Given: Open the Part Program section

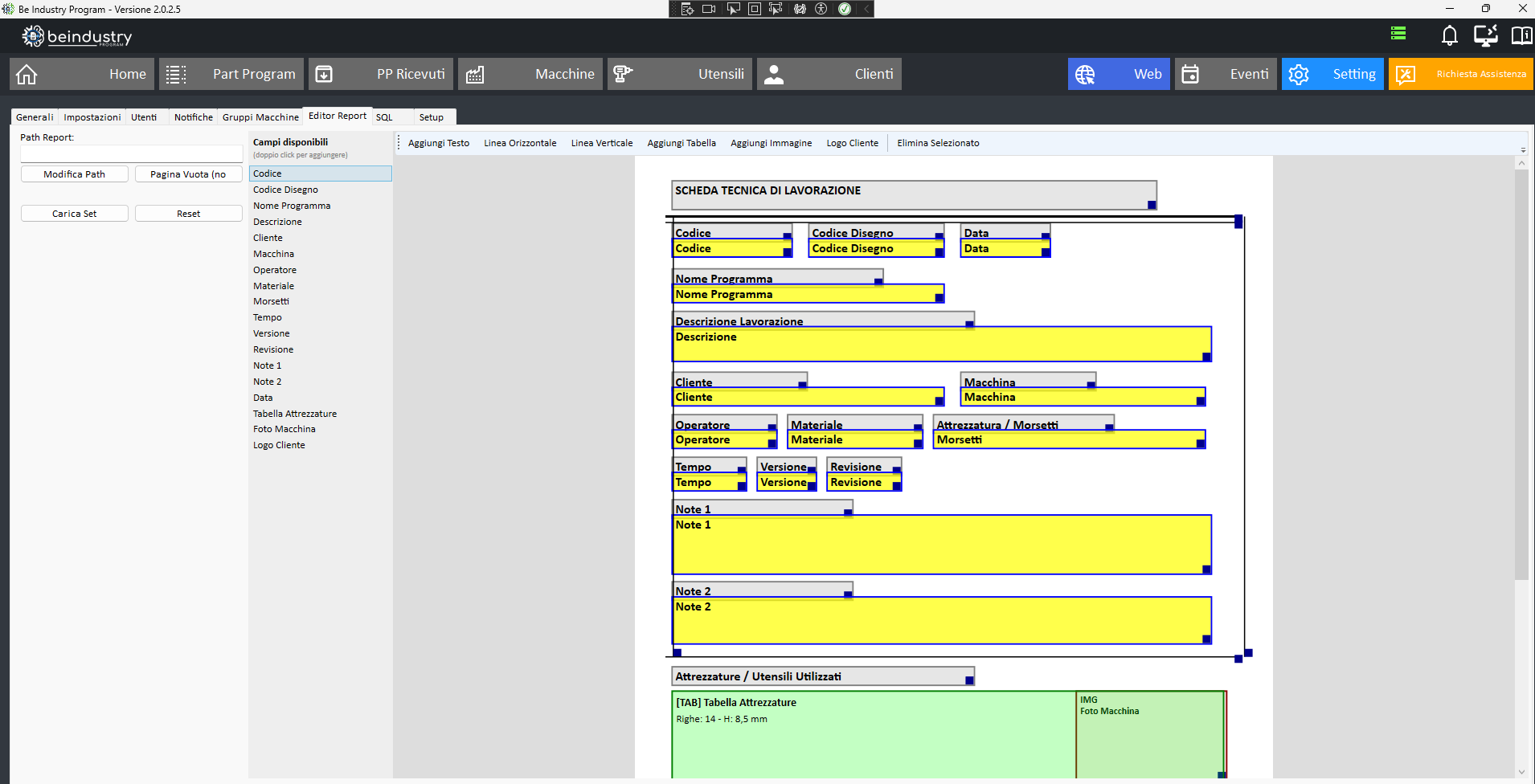Looking at the screenshot, I should (231, 74).
